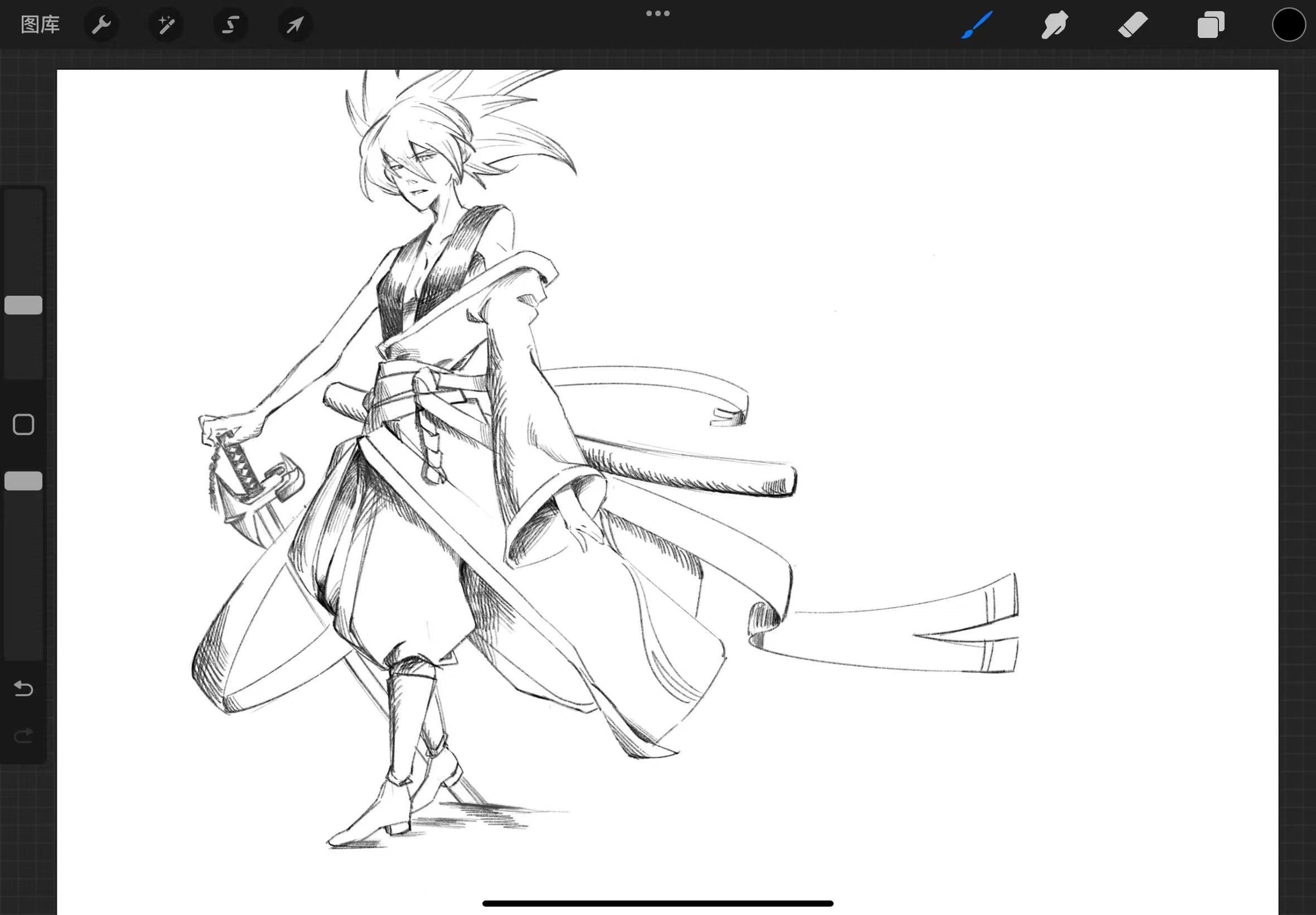
Task: Open the 图库 gallery
Action: (x=40, y=25)
